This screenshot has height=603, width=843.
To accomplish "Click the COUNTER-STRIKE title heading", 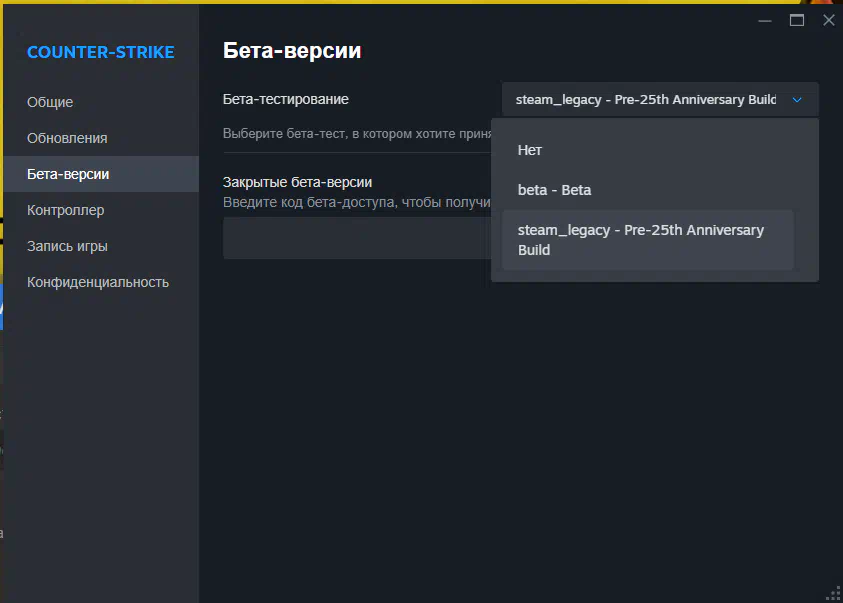I will (x=101, y=52).
